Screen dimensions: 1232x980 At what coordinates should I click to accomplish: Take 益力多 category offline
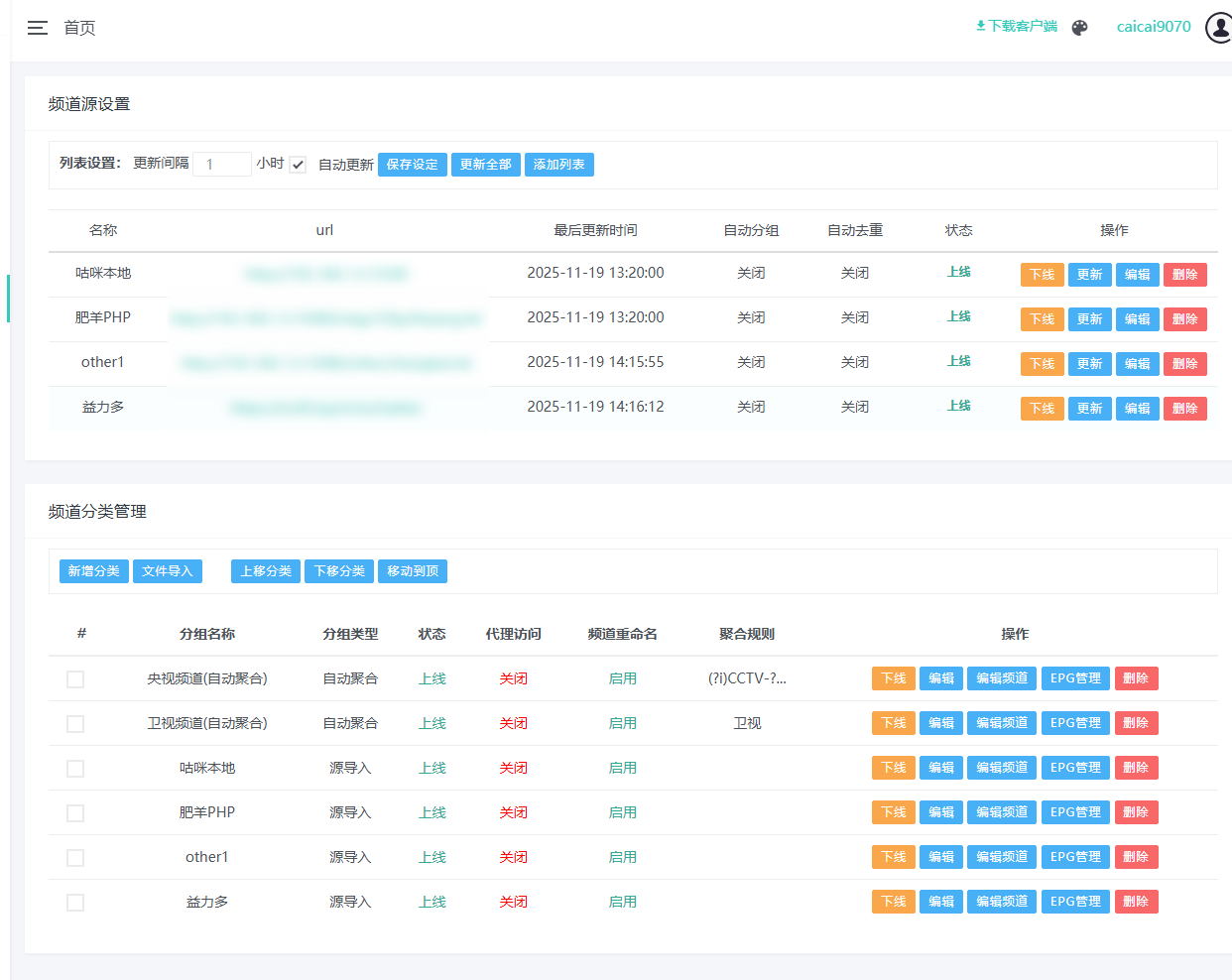click(894, 902)
